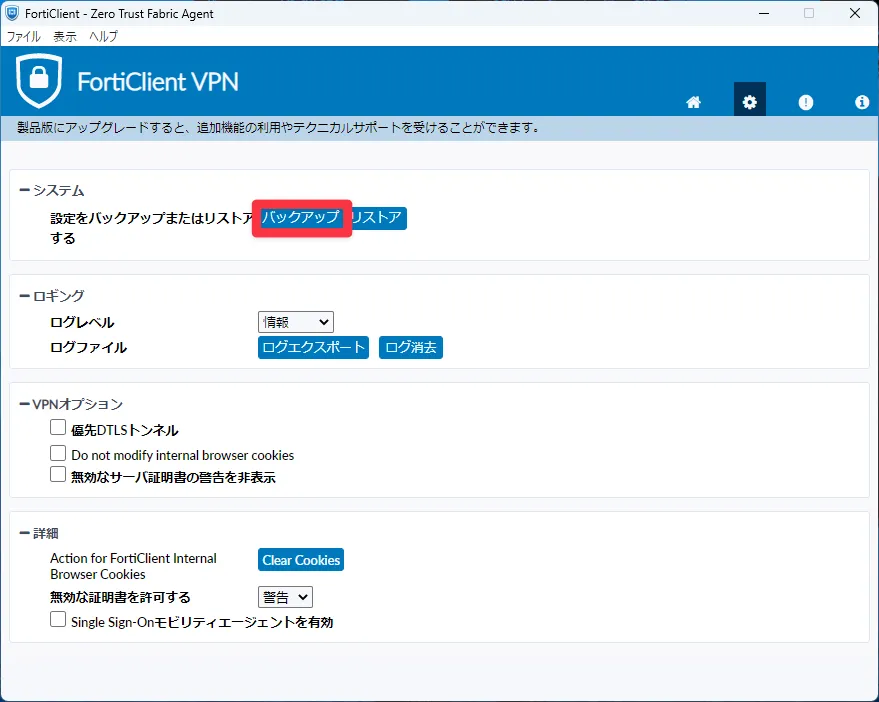Viewport: 879px width, 702px height.
Task: Click the バックアップ button
Action: point(301,218)
